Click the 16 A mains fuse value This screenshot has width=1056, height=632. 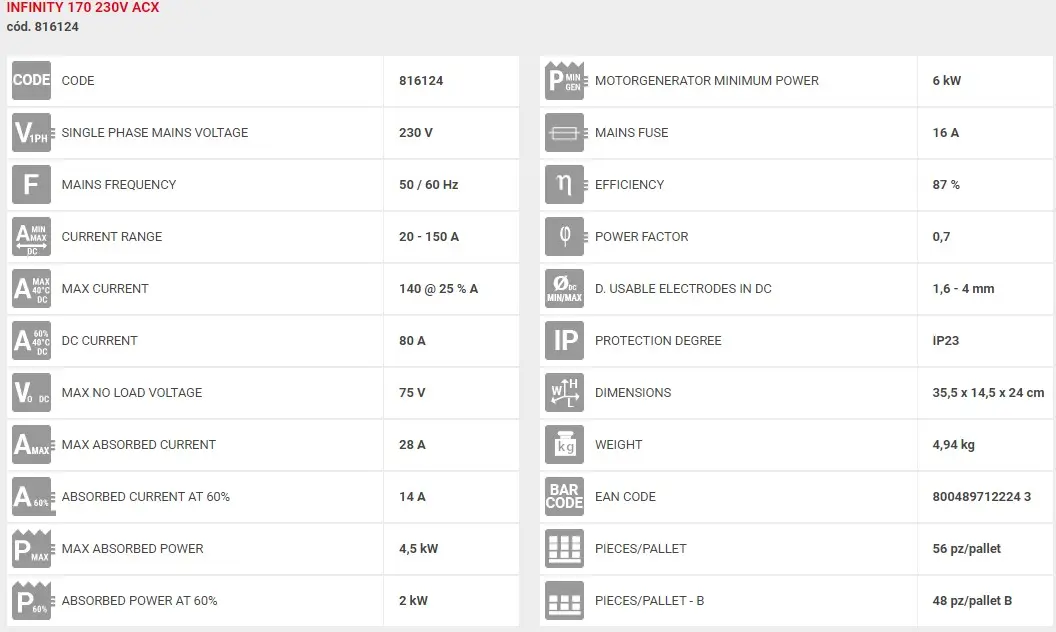coord(946,133)
